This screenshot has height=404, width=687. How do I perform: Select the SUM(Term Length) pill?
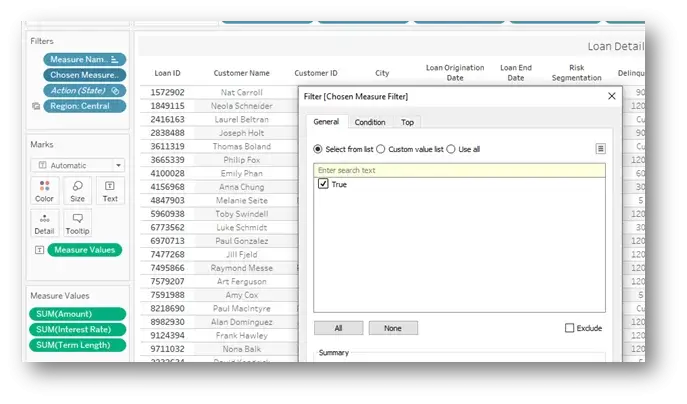[x=78, y=345]
